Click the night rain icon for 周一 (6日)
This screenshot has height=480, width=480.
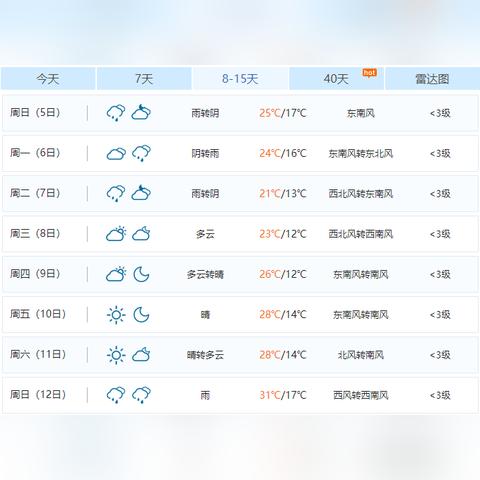click(x=141, y=153)
